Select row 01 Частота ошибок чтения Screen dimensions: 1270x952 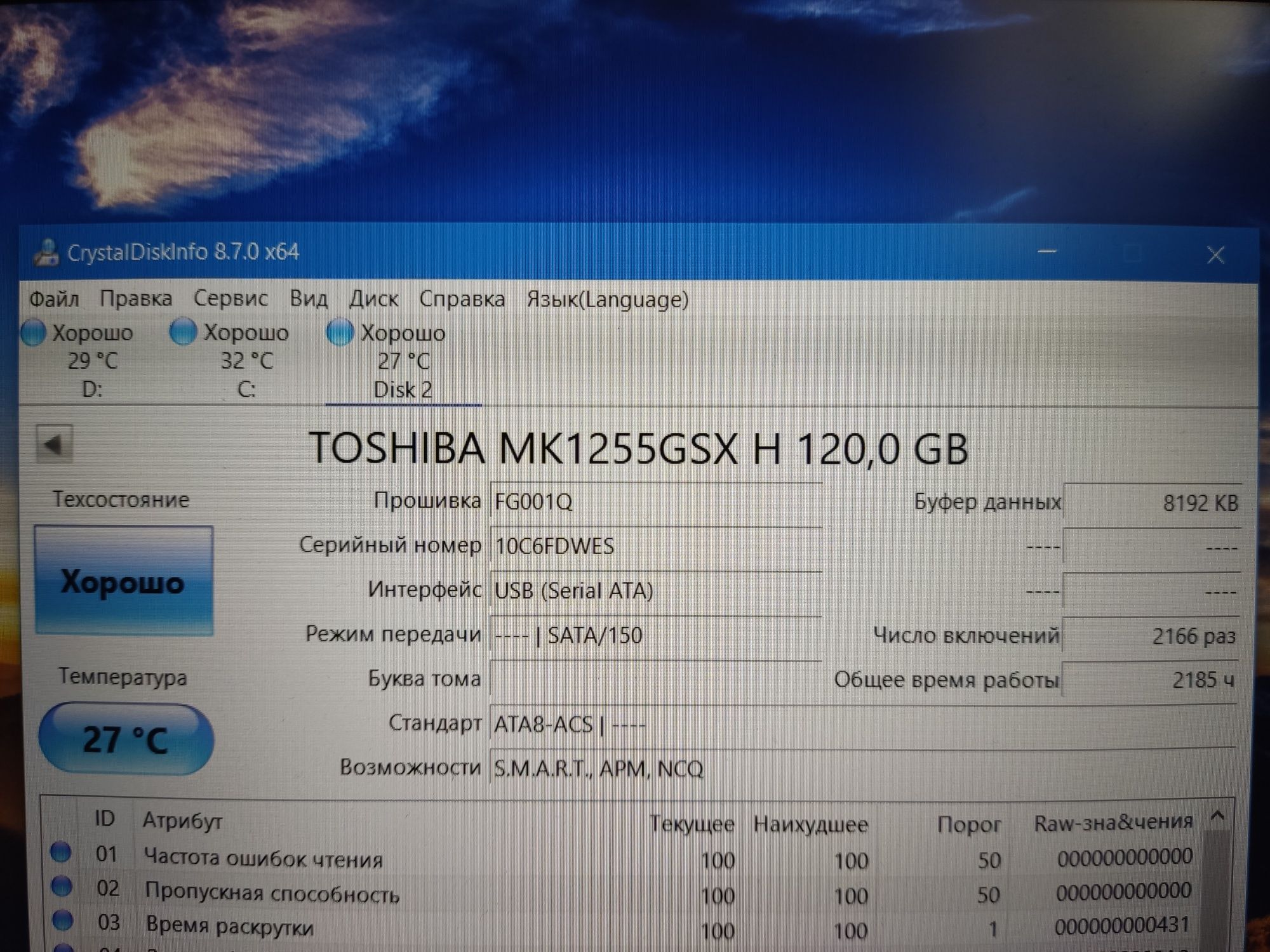click(622, 858)
